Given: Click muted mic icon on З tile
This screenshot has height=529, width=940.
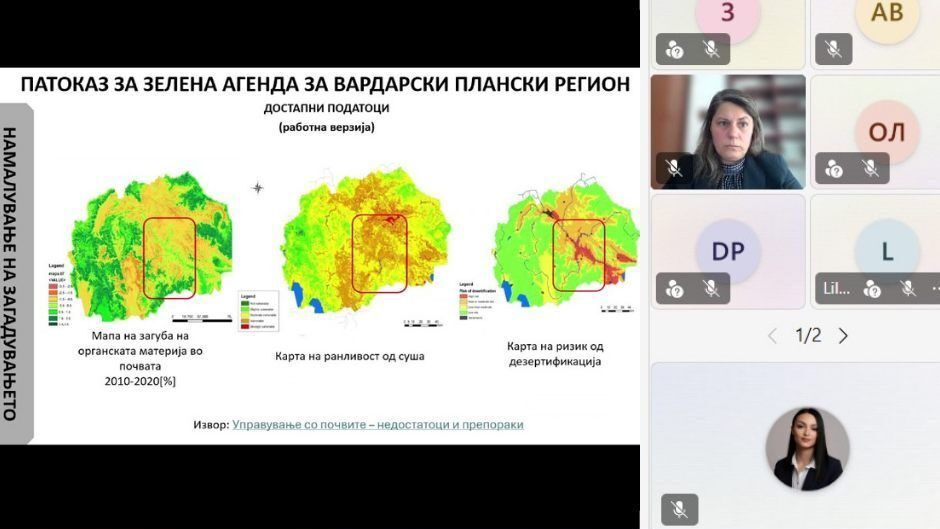Looking at the screenshot, I should [711, 48].
